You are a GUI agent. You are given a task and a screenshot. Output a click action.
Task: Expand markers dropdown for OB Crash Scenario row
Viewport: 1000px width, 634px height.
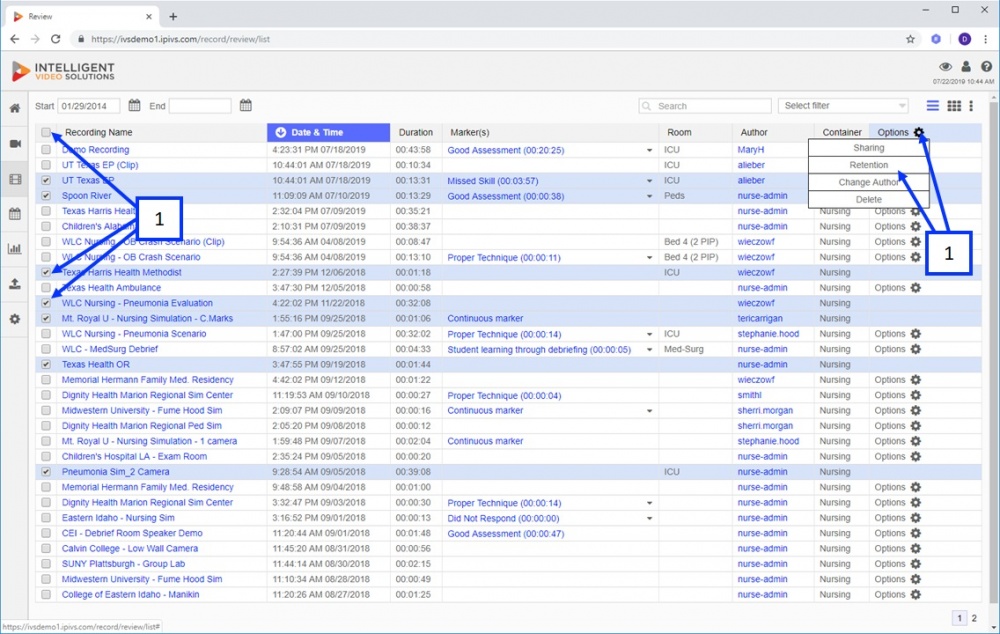coord(649,258)
